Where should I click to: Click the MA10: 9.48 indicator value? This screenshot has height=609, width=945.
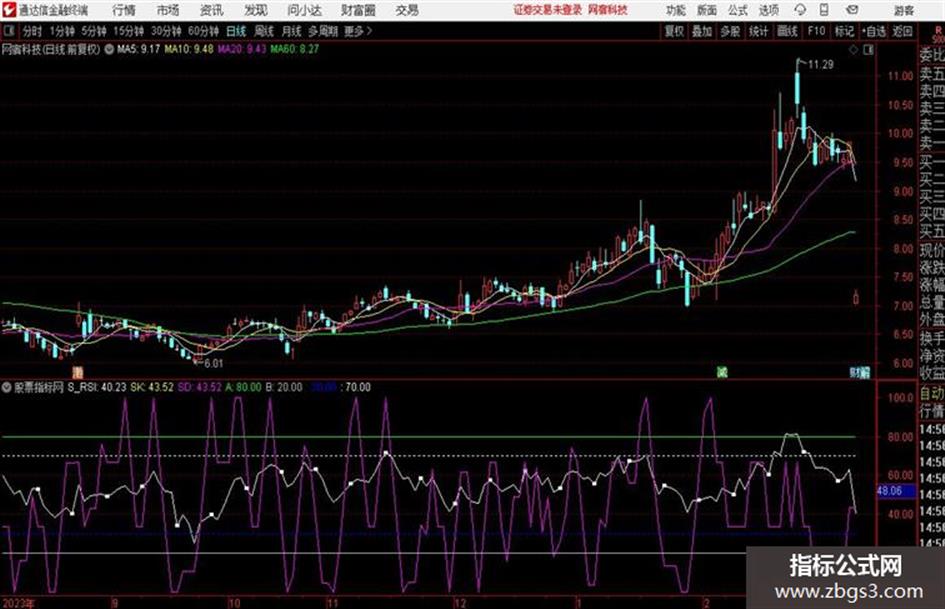click(189, 49)
